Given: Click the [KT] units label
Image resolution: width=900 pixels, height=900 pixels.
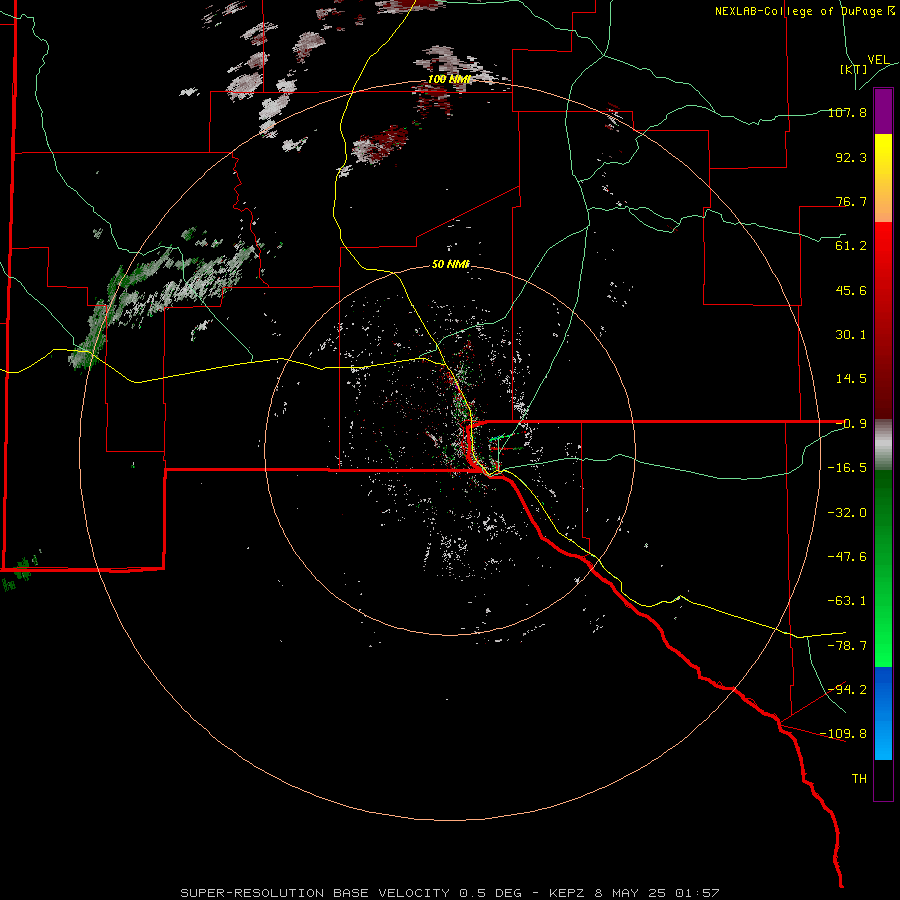Looking at the screenshot, I should click(x=853, y=69).
